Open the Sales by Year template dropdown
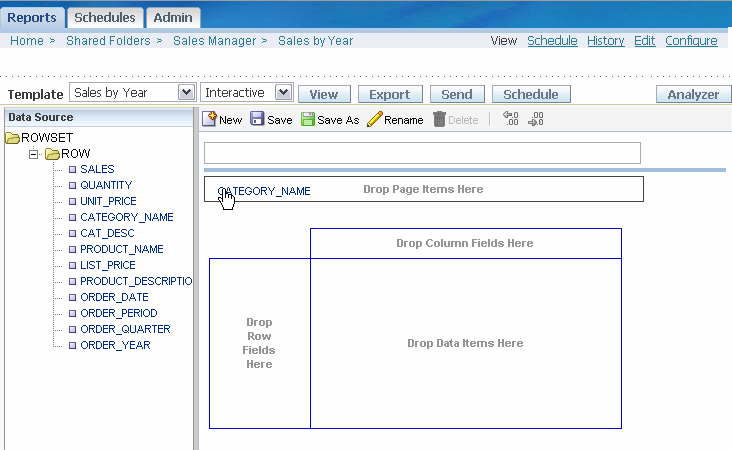Image resolution: width=732 pixels, height=450 pixels. click(186, 92)
